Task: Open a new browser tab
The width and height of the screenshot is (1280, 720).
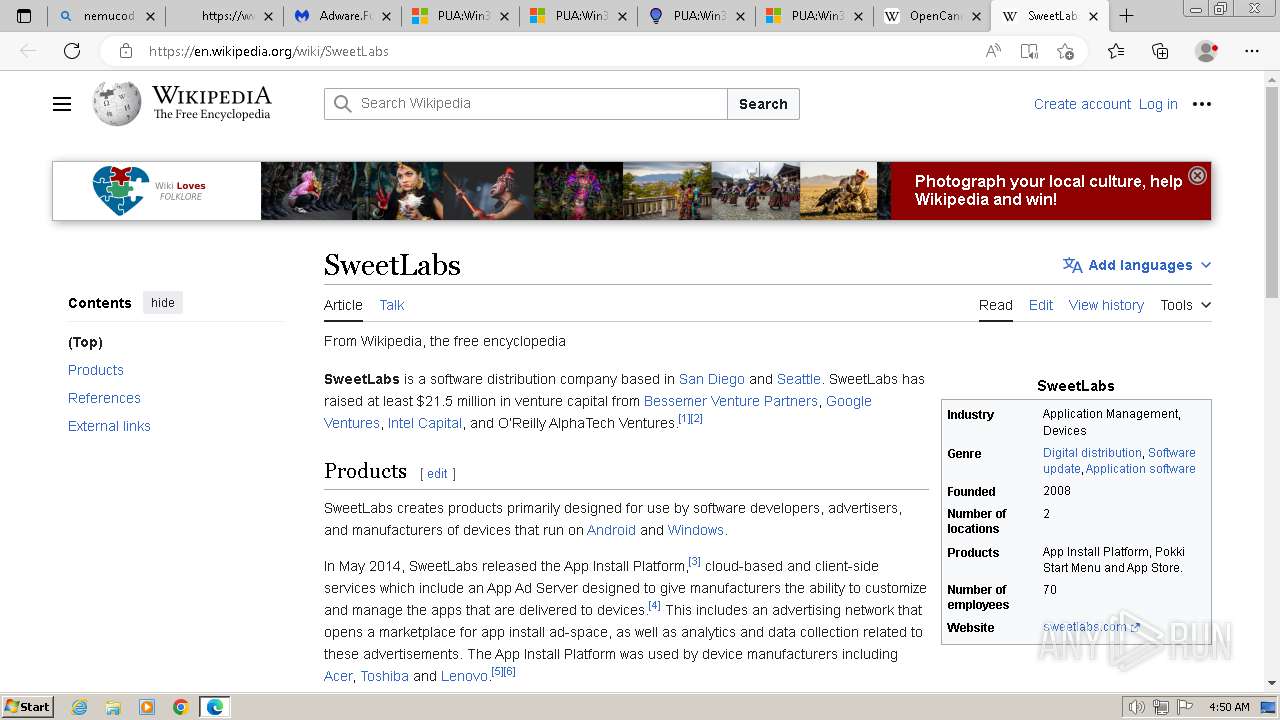Action: [x=1126, y=16]
